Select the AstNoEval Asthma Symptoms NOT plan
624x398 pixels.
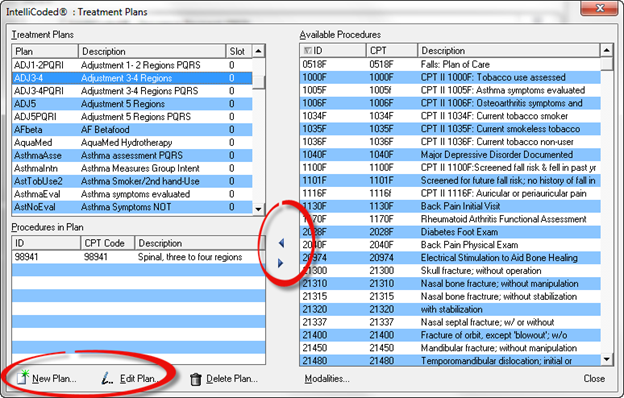pos(132,207)
